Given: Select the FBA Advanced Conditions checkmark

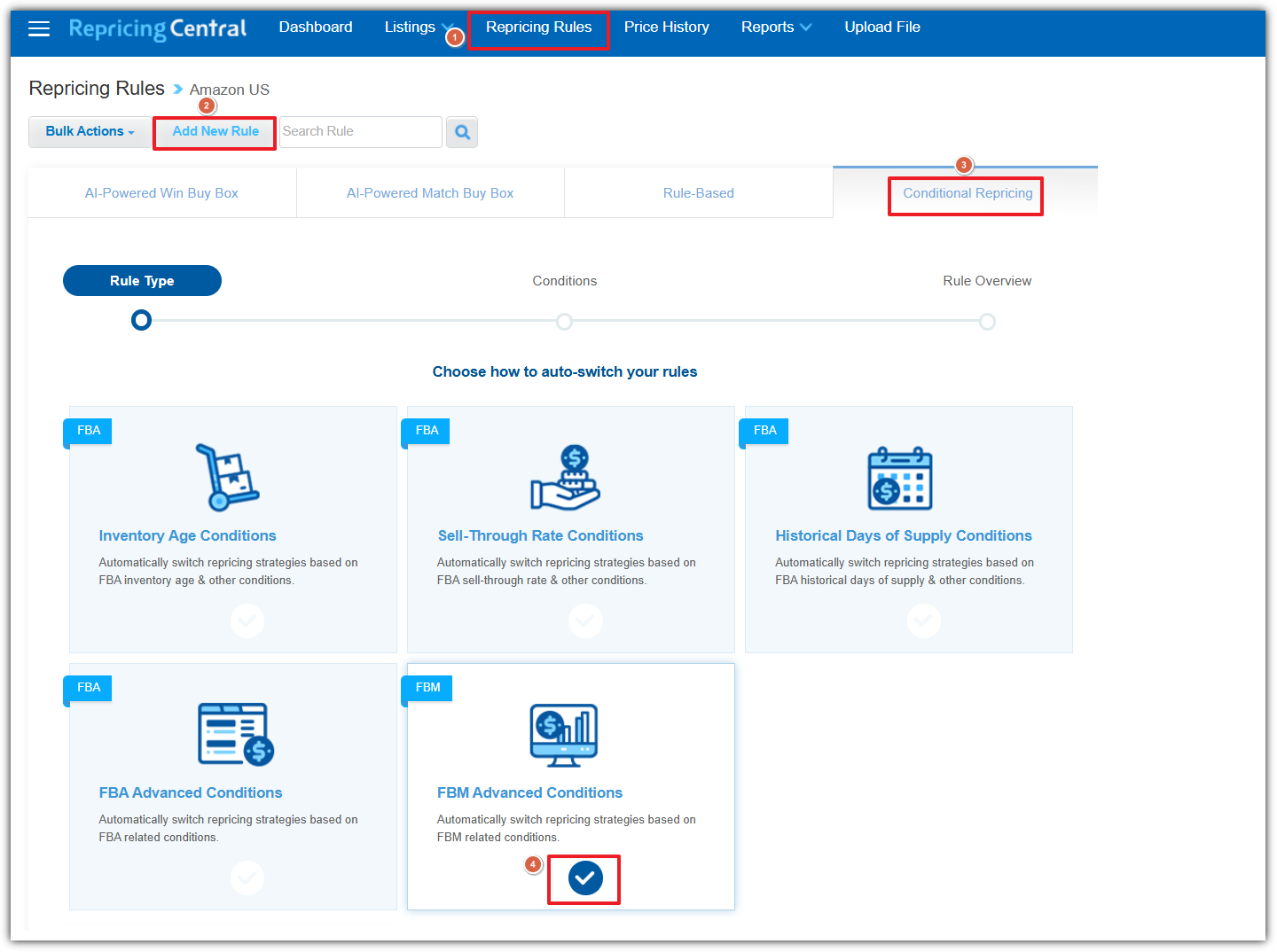Looking at the screenshot, I should [247, 878].
